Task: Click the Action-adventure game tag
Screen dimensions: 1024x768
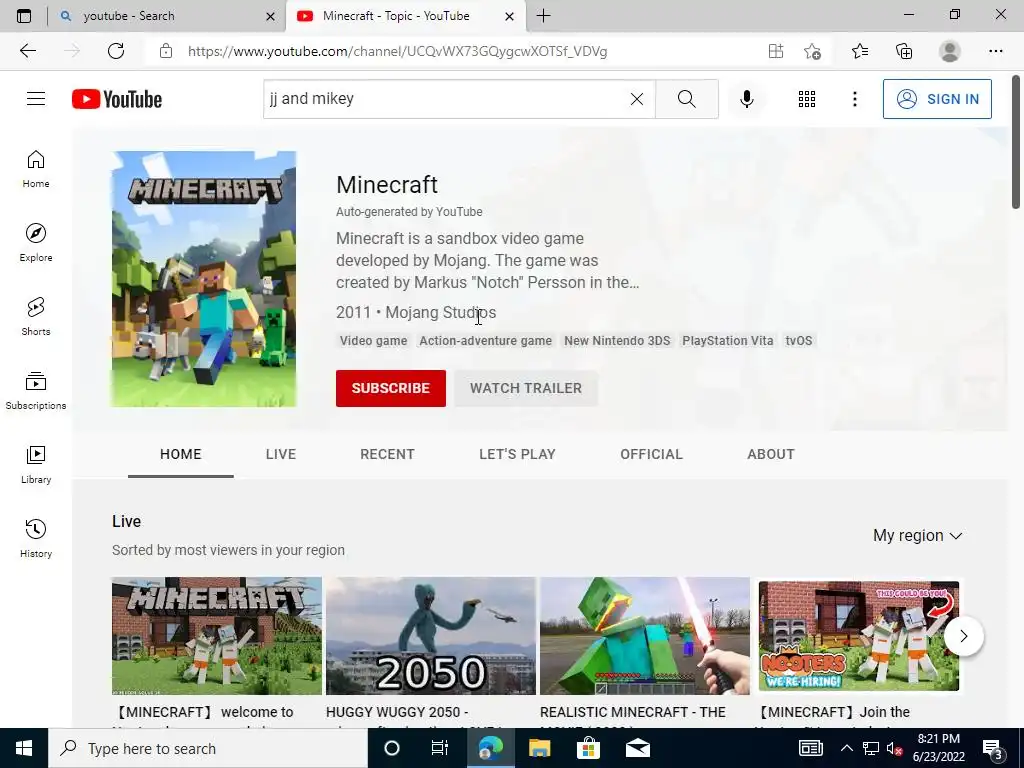Action: click(485, 340)
